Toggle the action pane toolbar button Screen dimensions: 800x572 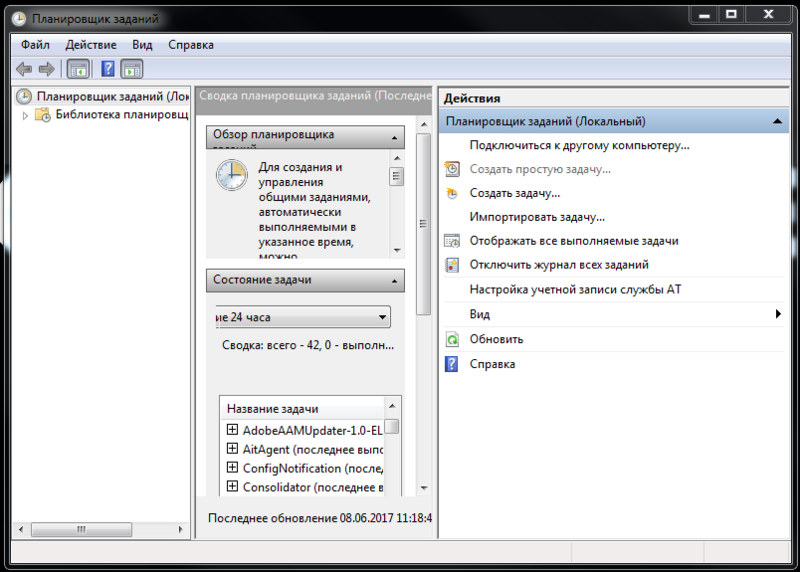(x=132, y=69)
